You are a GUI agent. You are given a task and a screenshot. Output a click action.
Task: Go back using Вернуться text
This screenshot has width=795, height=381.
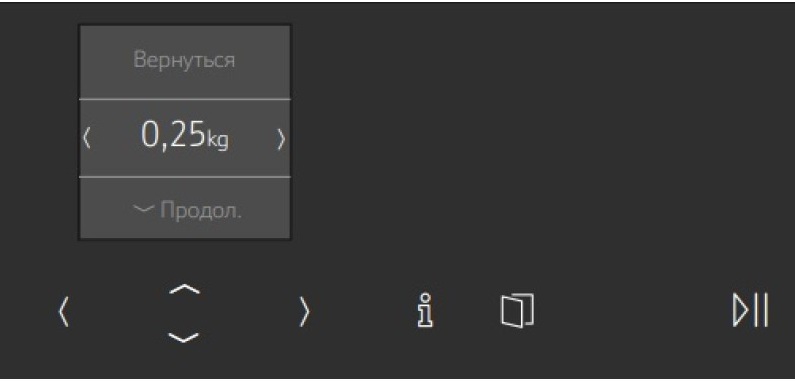[x=185, y=60]
